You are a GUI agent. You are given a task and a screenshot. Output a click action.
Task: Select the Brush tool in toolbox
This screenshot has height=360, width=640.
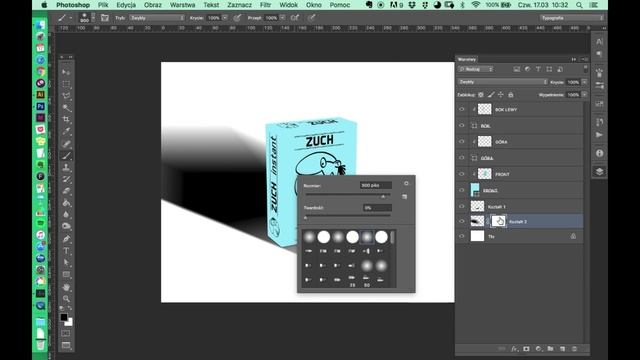tap(66, 156)
